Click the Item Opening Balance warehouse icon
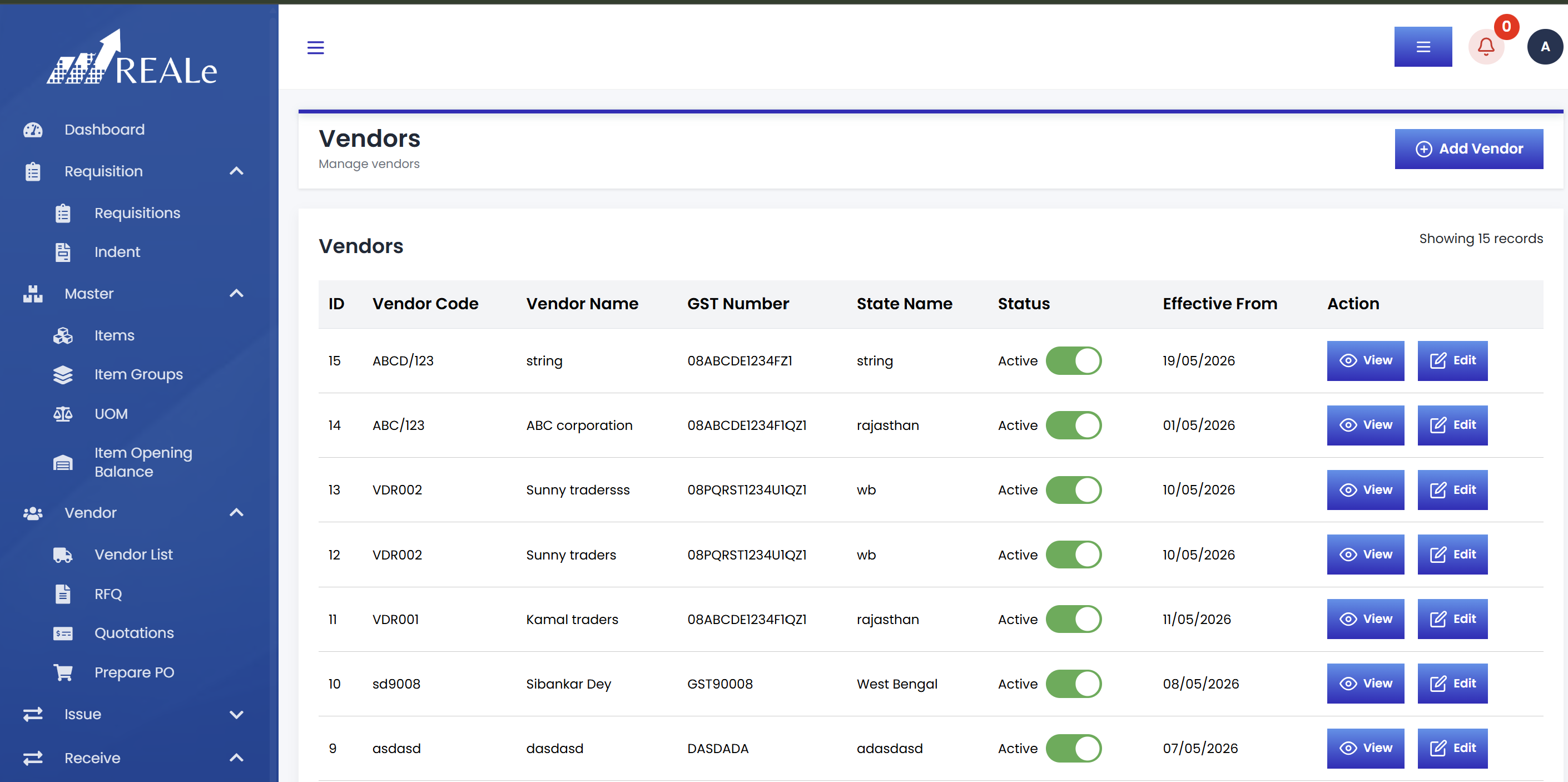This screenshot has width=1568, height=782. click(x=63, y=463)
